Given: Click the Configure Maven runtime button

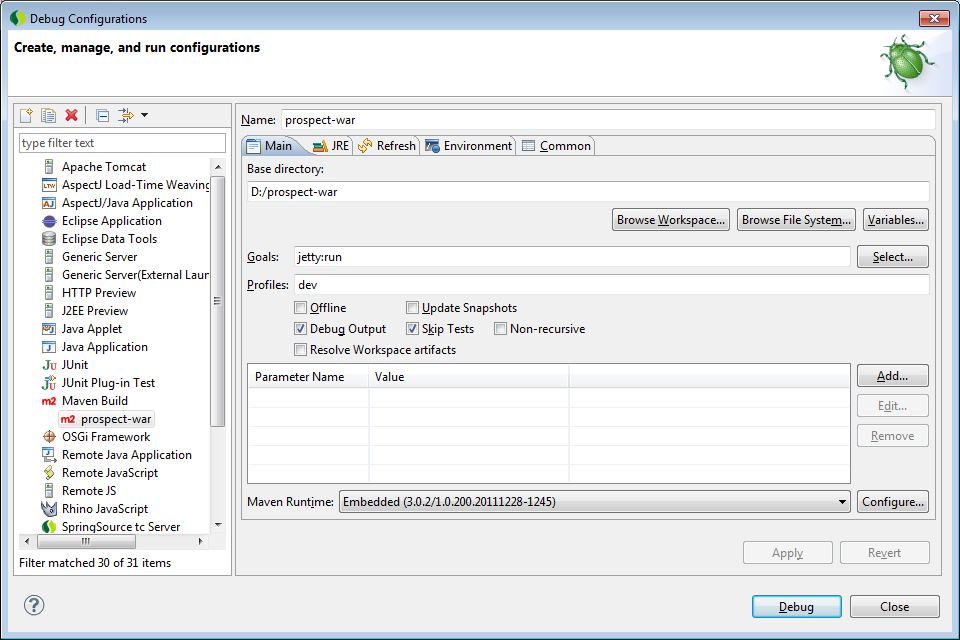Looking at the screenshot, I should pos(893,502).
